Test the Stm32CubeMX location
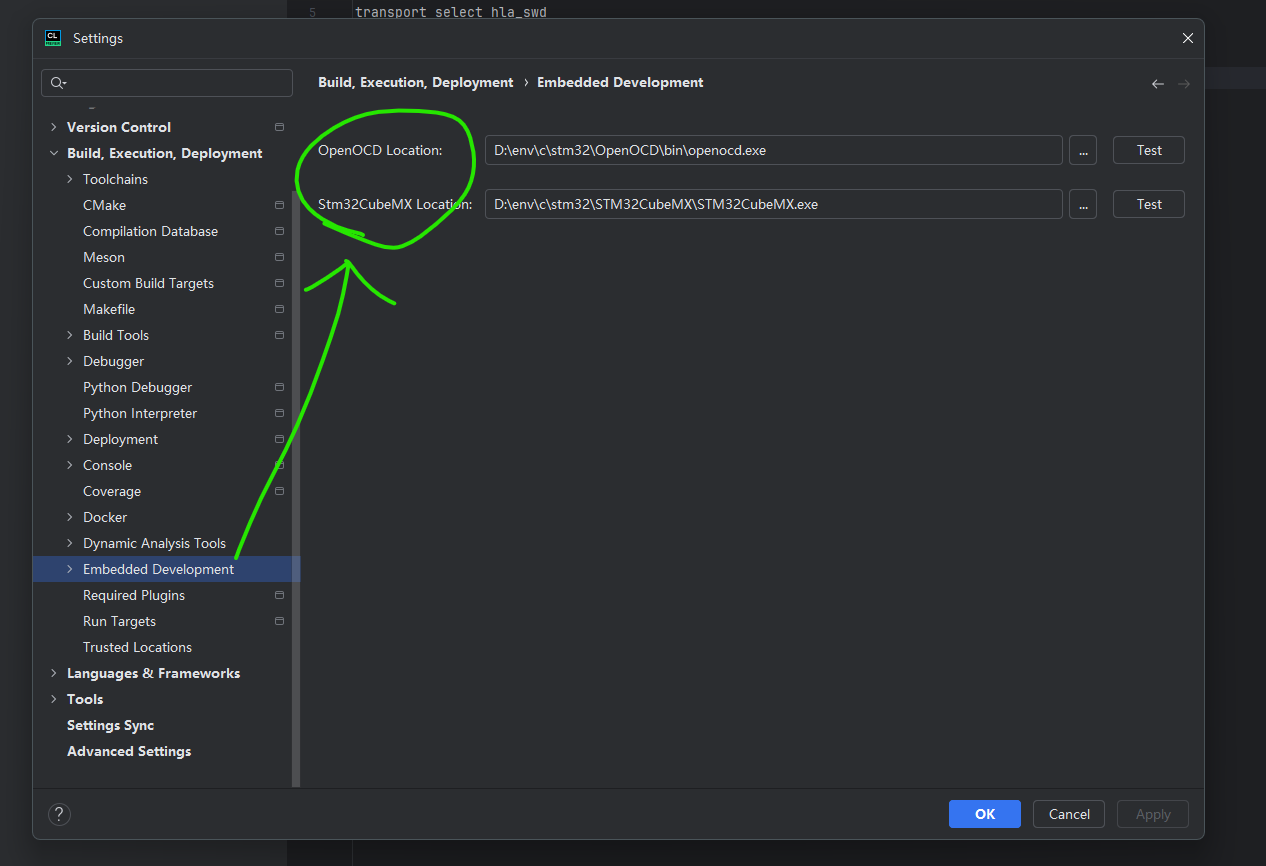The width and height of the screenshot is (1266, 866). pyautogui.click(x=1149, y=204)
